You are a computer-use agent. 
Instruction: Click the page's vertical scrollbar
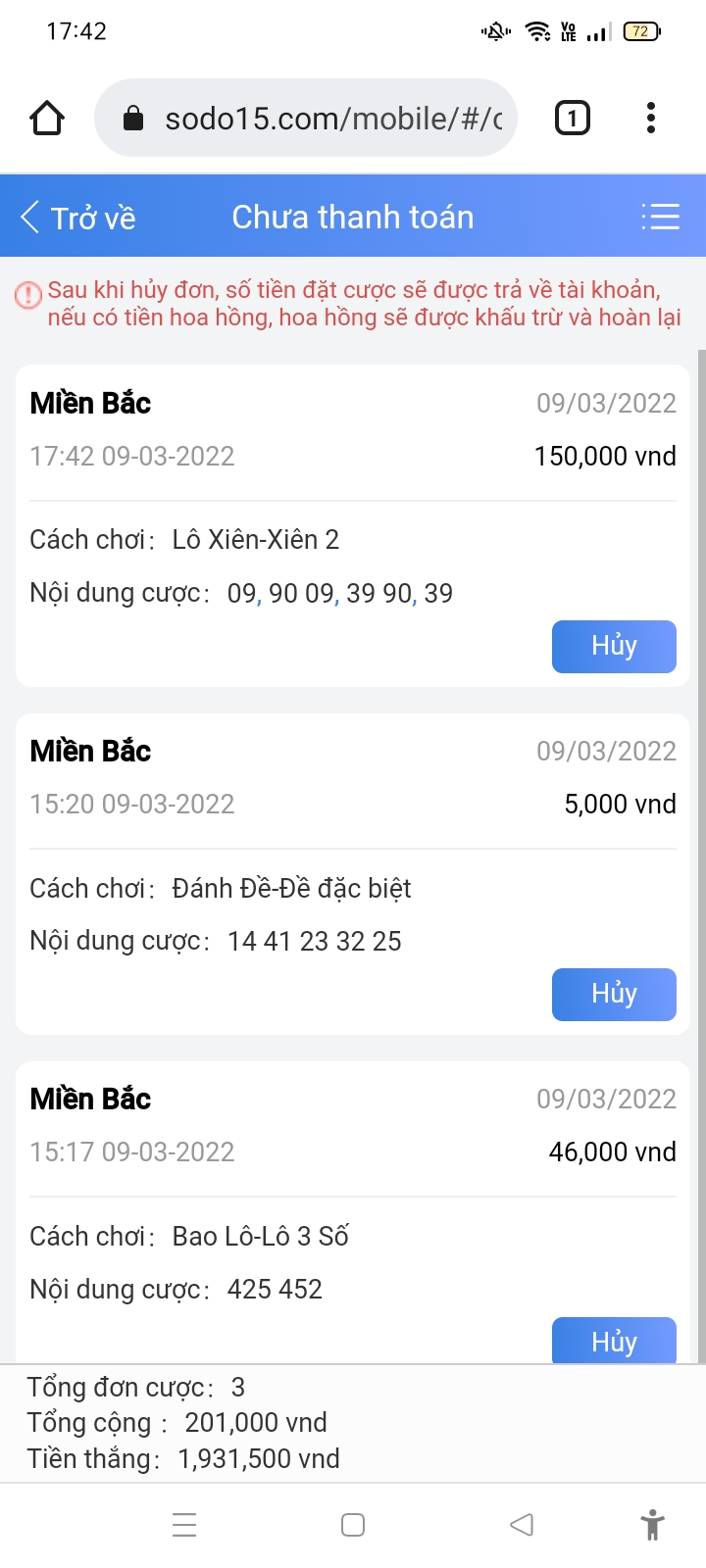click(x=701, y=784)
